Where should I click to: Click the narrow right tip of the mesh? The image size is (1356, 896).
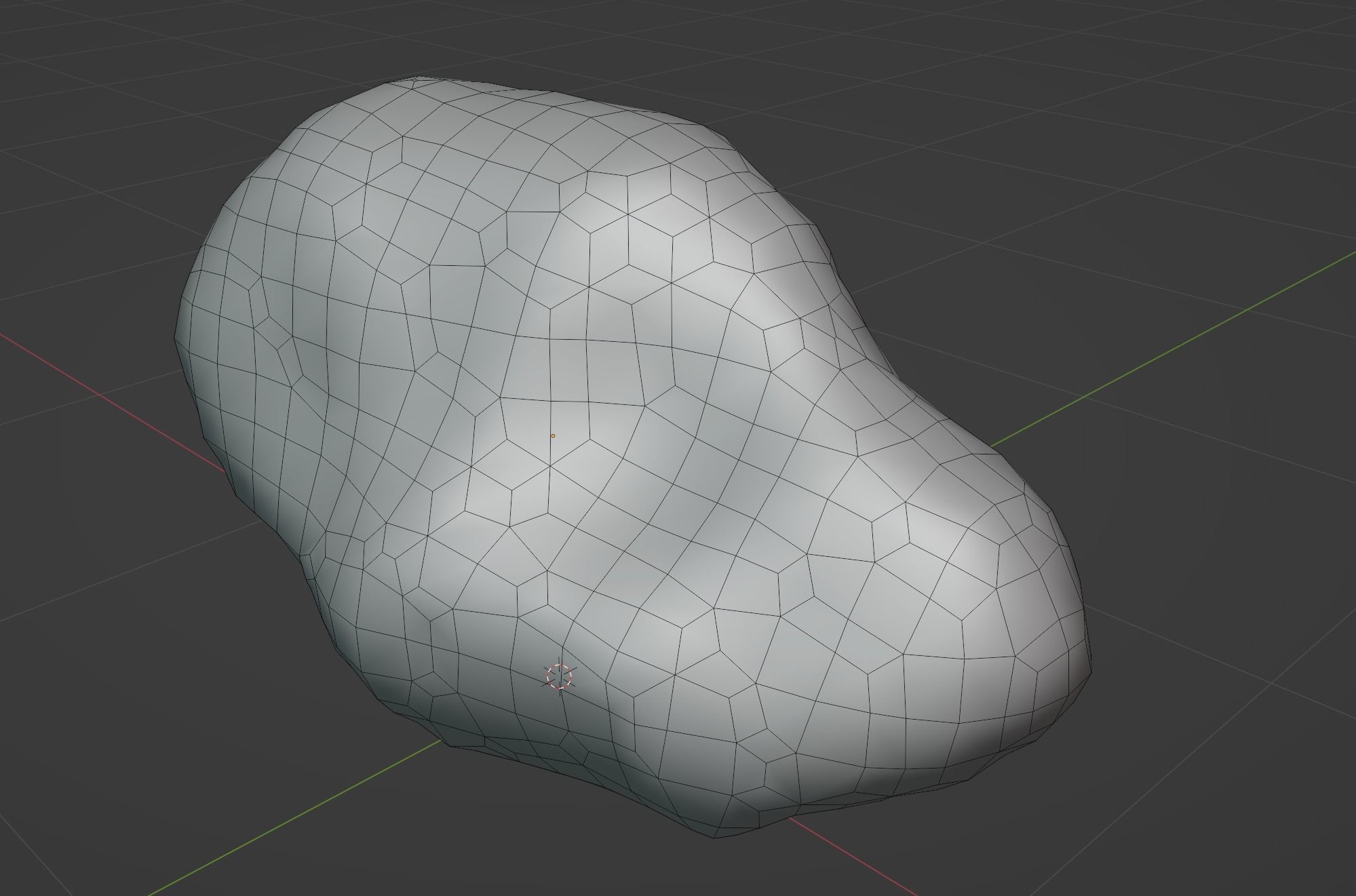1058,610
